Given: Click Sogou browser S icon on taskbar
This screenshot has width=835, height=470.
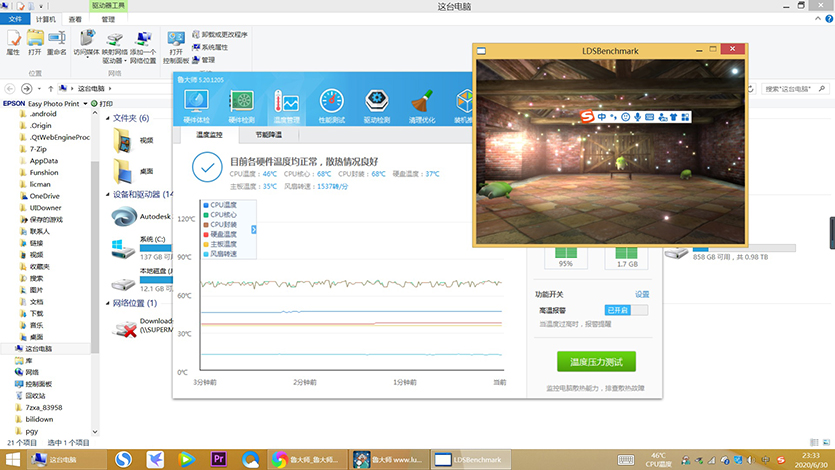Looking at the screenshot, I should click(123, 459).
